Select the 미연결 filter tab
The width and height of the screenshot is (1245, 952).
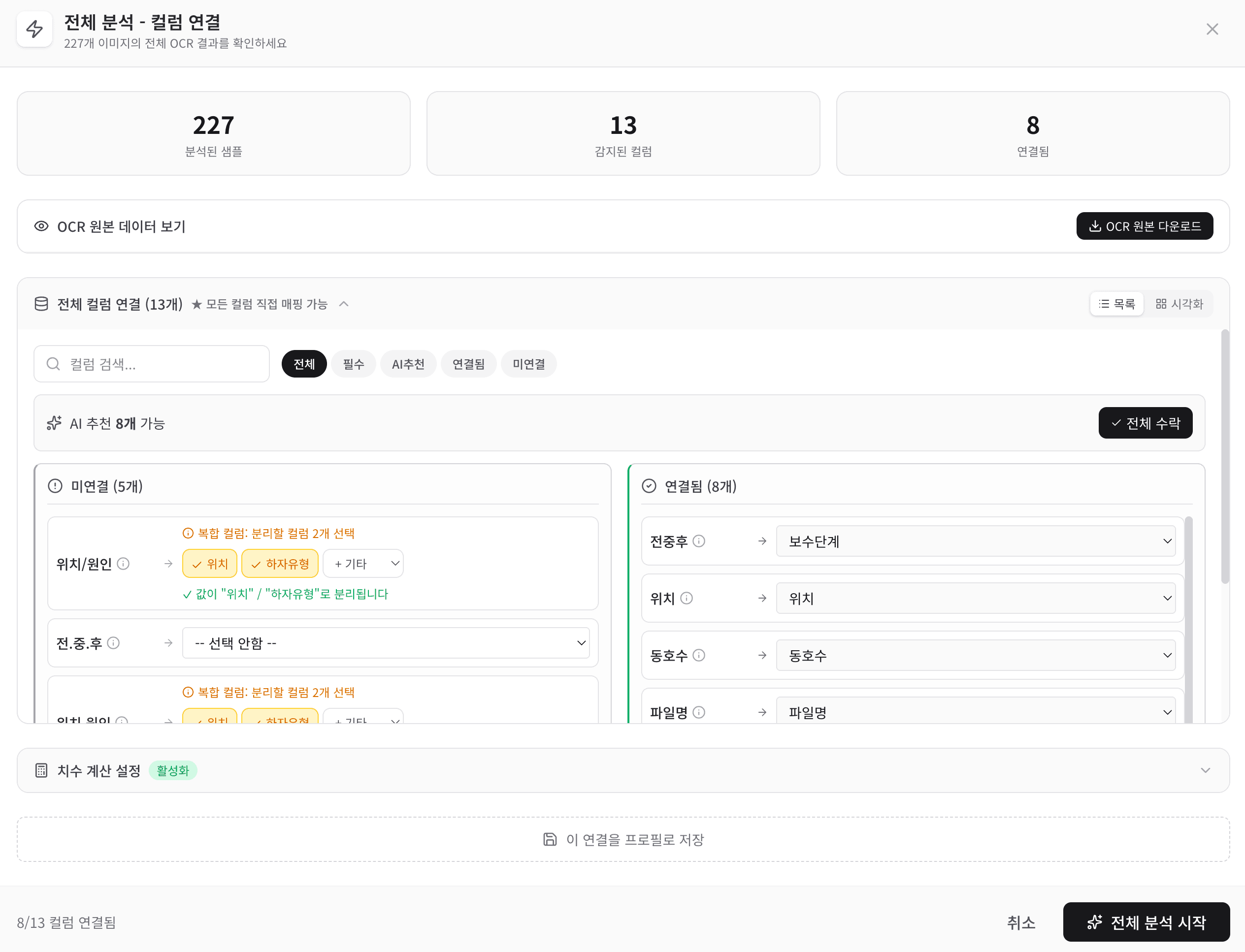tap(528, 364)
